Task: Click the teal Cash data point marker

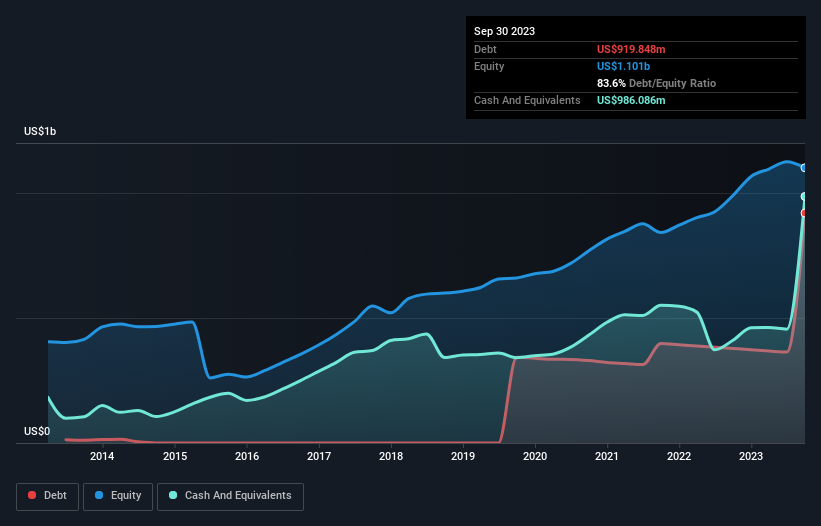Action: pos(804,196)
